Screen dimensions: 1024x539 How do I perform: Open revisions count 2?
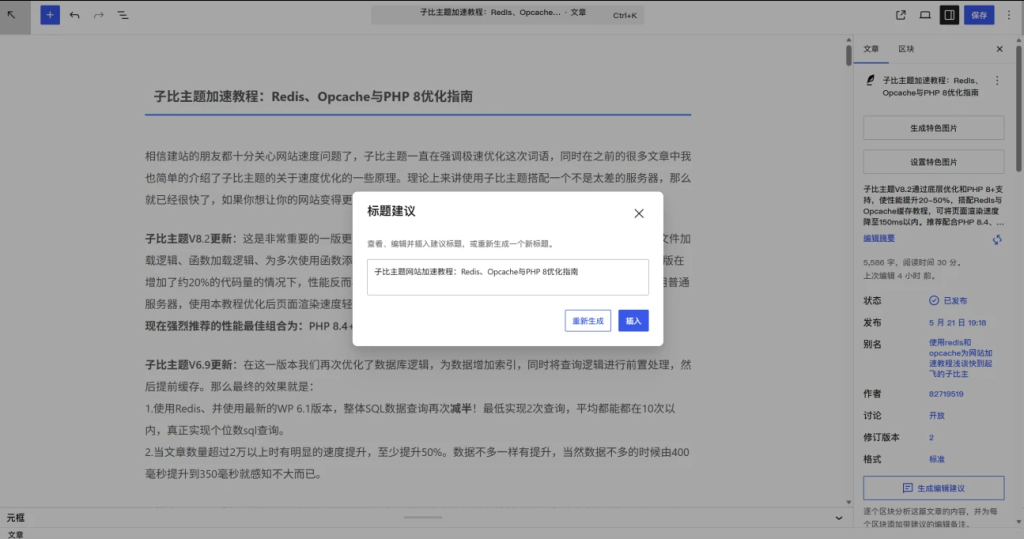(931, 438)
